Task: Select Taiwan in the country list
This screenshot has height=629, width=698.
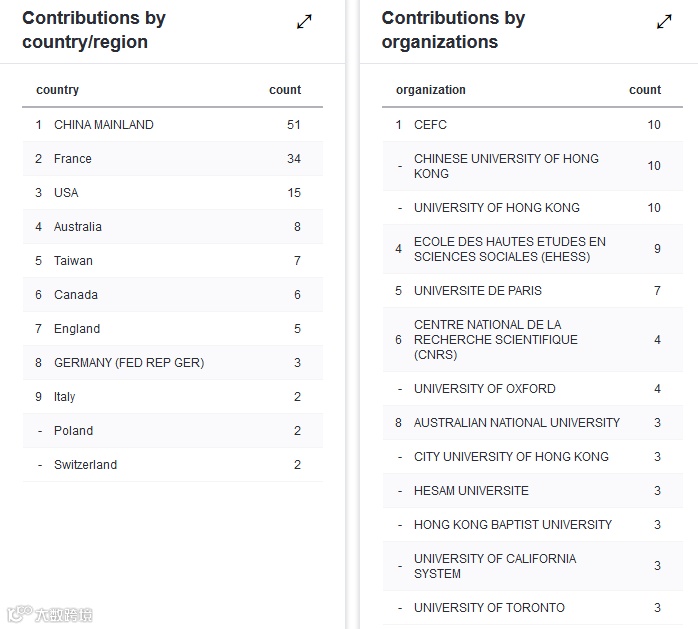Action: pyautogui.click(x=73, y=261)
